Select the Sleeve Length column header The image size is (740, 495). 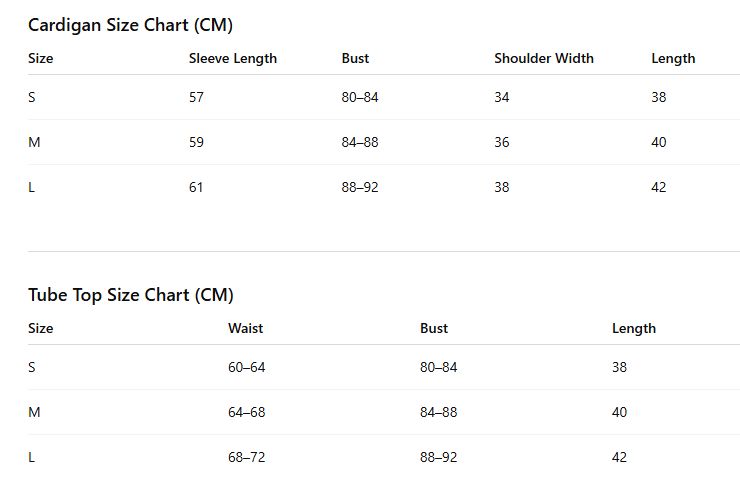(233, 59)
